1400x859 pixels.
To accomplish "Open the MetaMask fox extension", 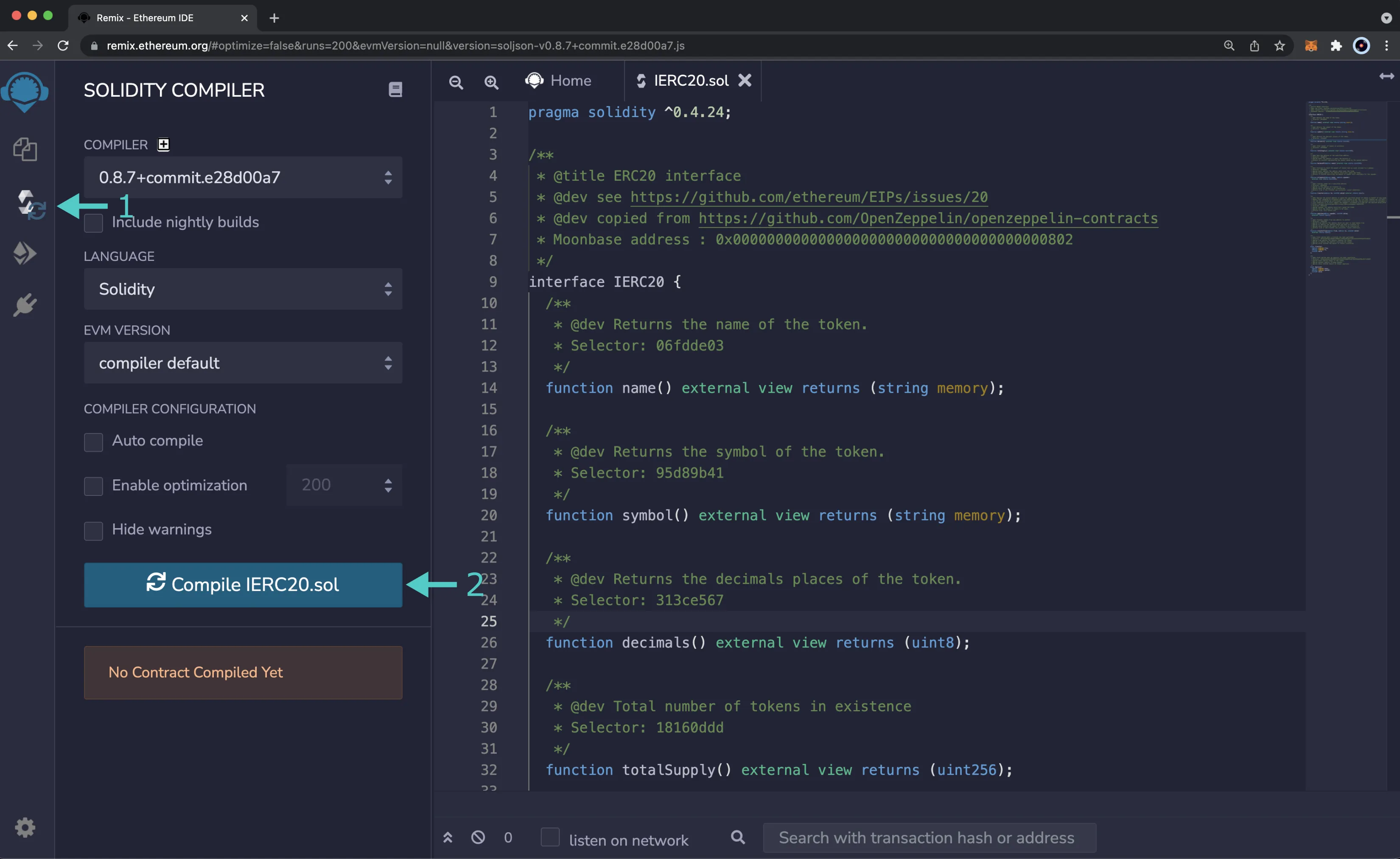I will click(x=1311, y=45).
